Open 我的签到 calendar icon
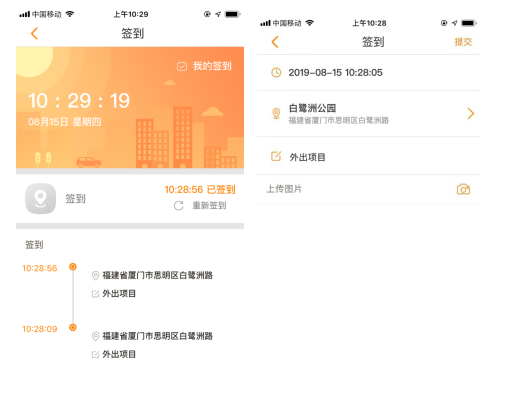The image size is (505, 393). tap(182, 66)
